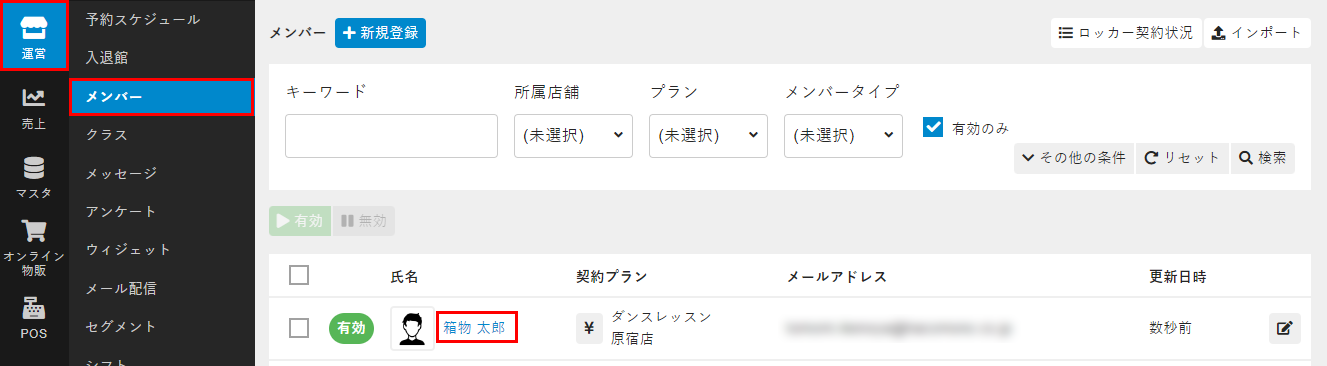Expand その他の条件 options
Screen dimensions: 1327x366
coord(1074,158)
